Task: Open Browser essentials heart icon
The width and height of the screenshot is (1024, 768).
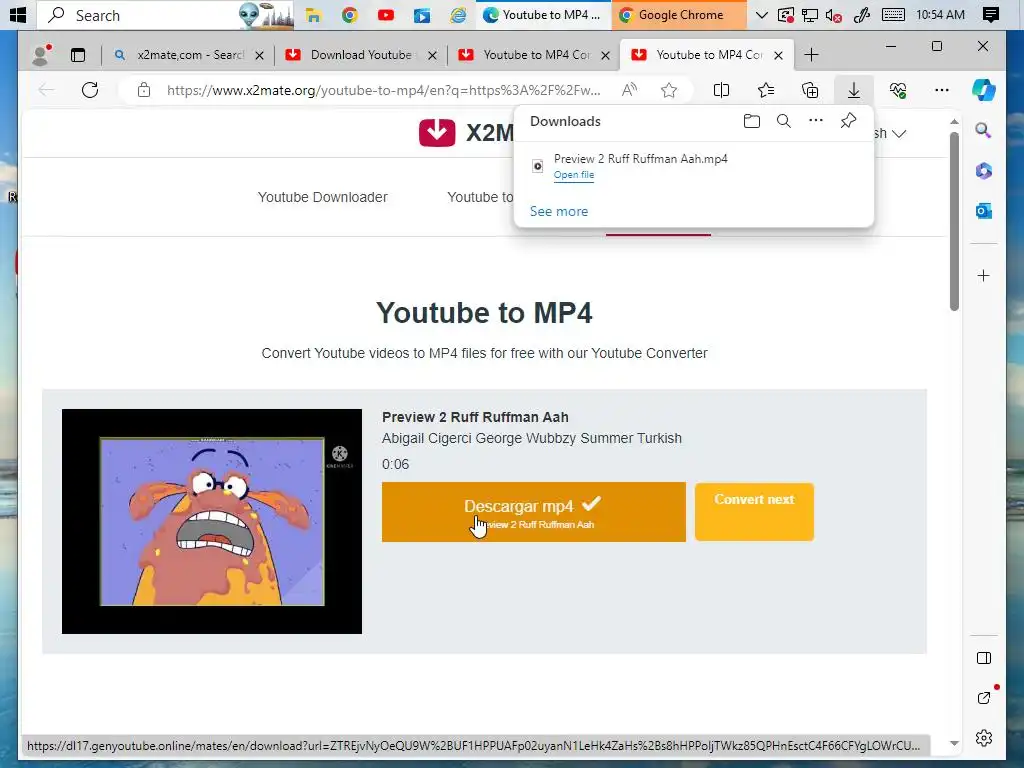Action: (898, 90)
